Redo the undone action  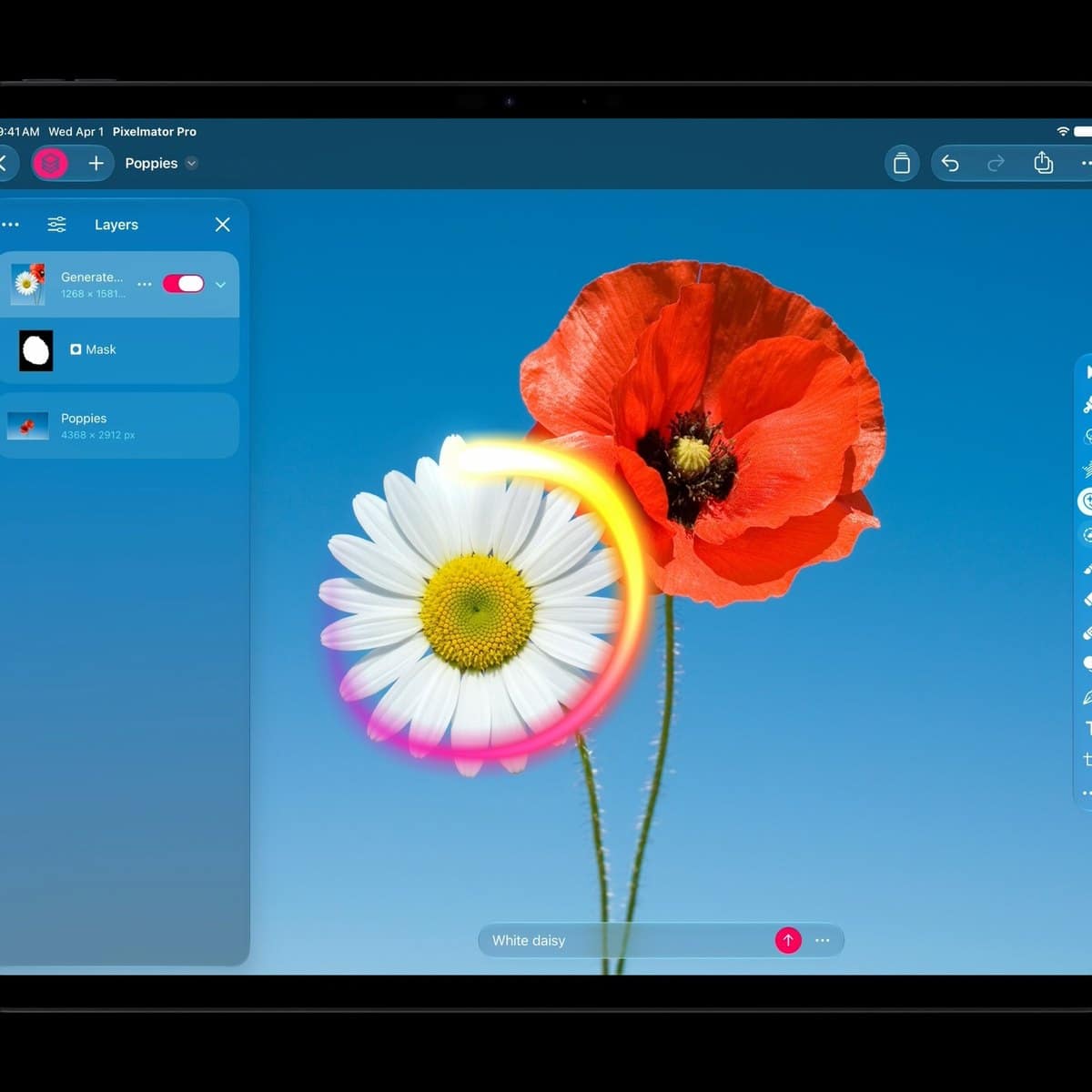coord(996,163)
